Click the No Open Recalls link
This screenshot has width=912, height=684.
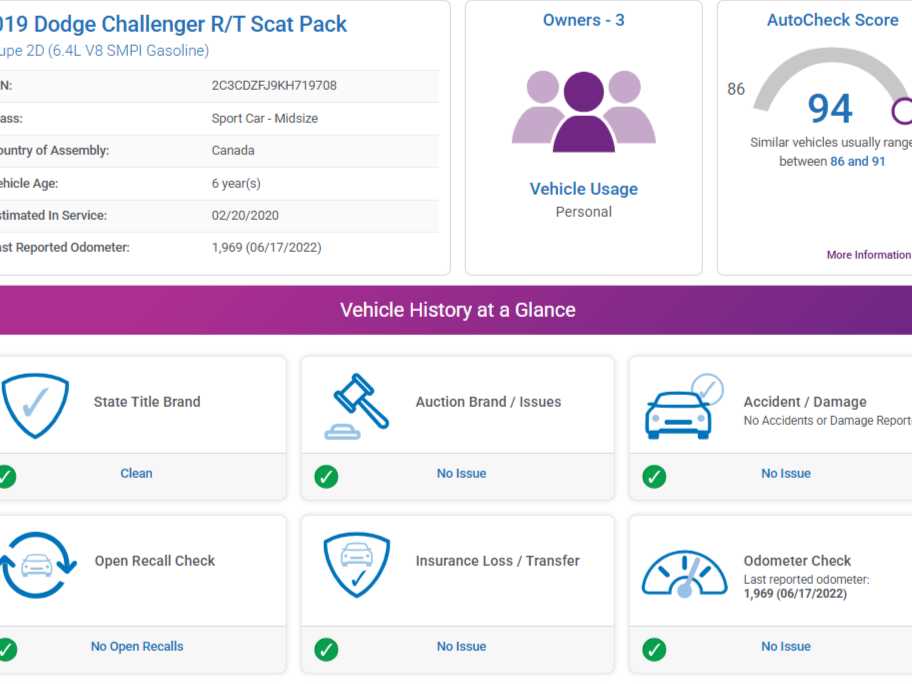(137, 646)
